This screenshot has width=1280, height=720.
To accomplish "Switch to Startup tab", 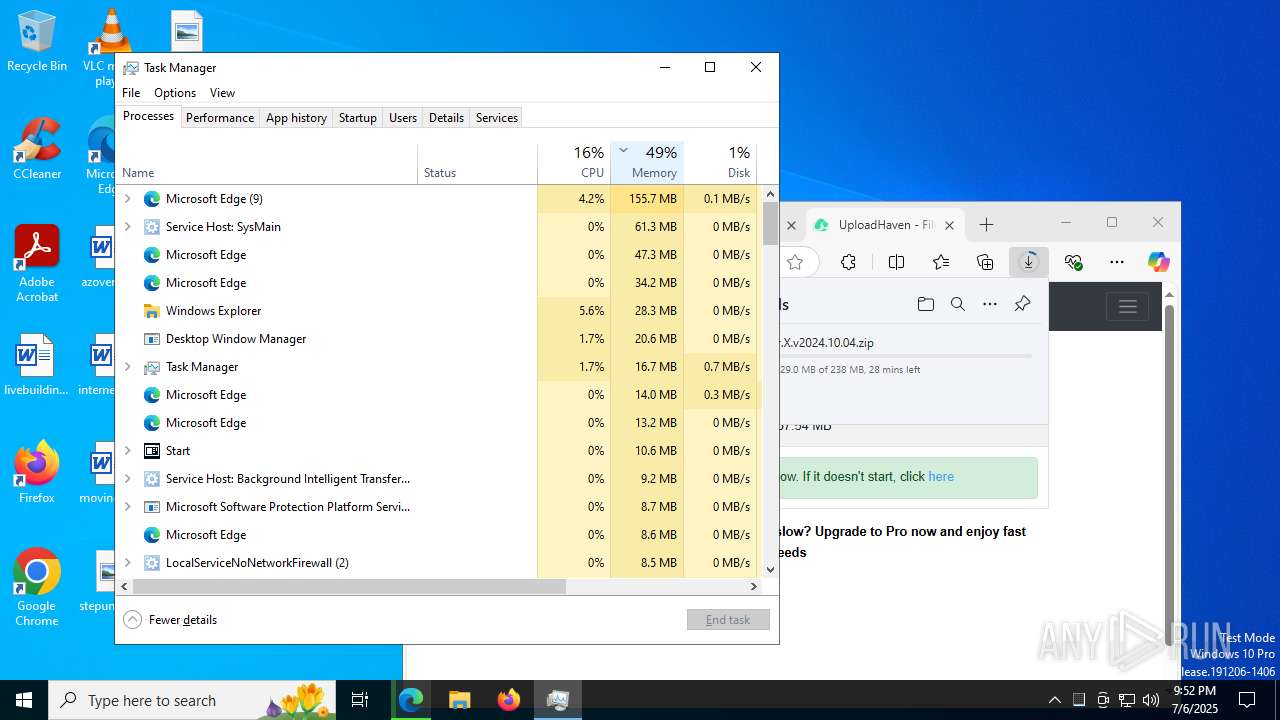I will tap(357, 118).
